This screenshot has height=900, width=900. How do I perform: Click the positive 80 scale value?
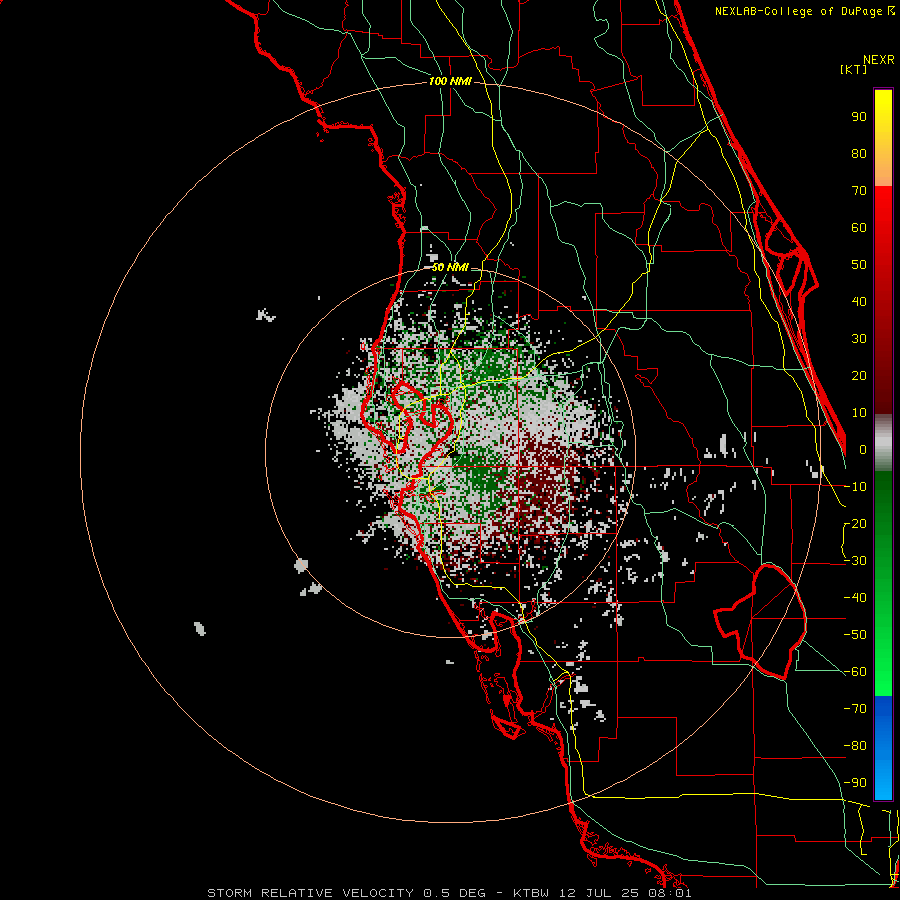tap(859, 154)
